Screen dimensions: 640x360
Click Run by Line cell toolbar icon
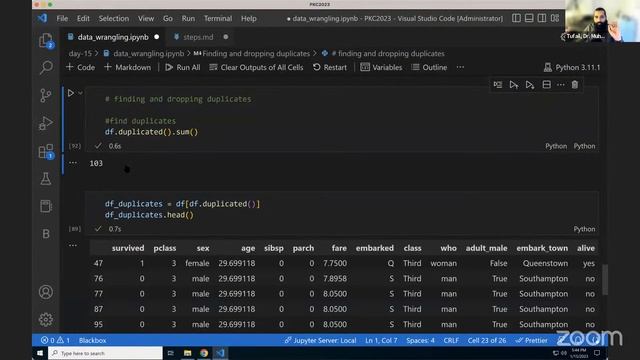[x=498, y=85]
